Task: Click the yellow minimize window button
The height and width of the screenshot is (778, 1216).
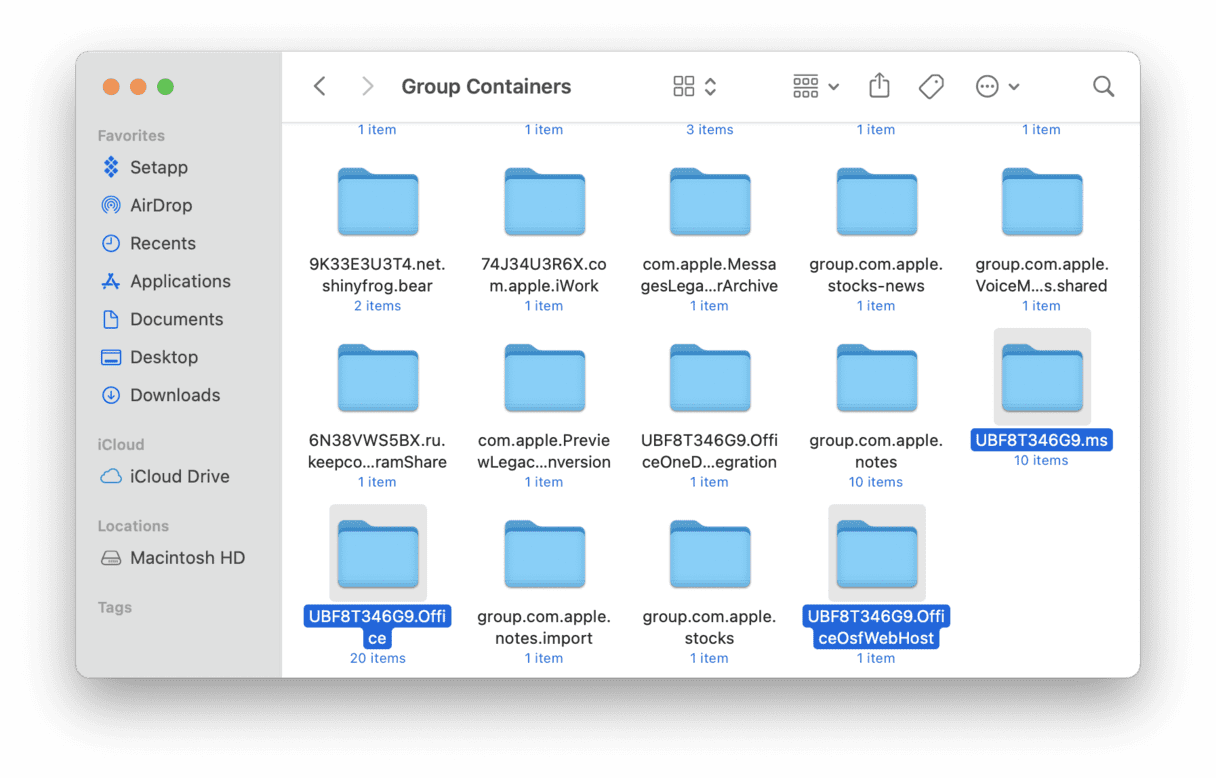Action: point(138,87)
